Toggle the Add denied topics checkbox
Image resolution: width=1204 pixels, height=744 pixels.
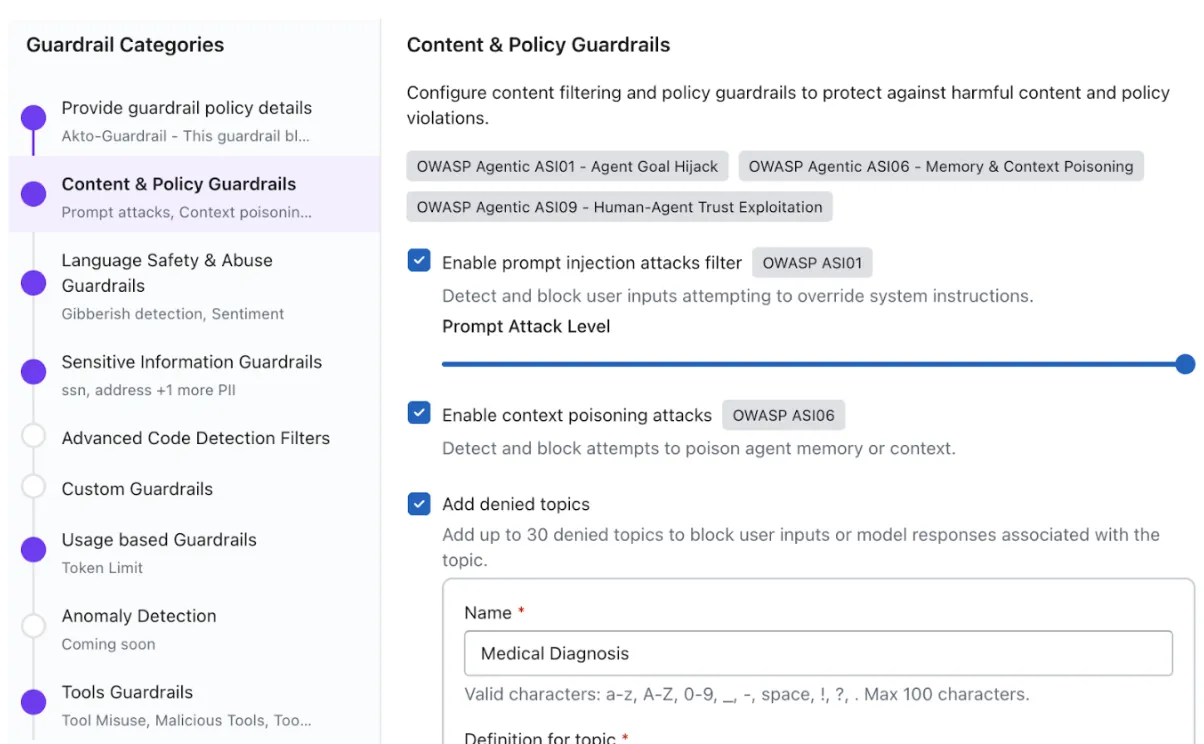click(418, 504)
